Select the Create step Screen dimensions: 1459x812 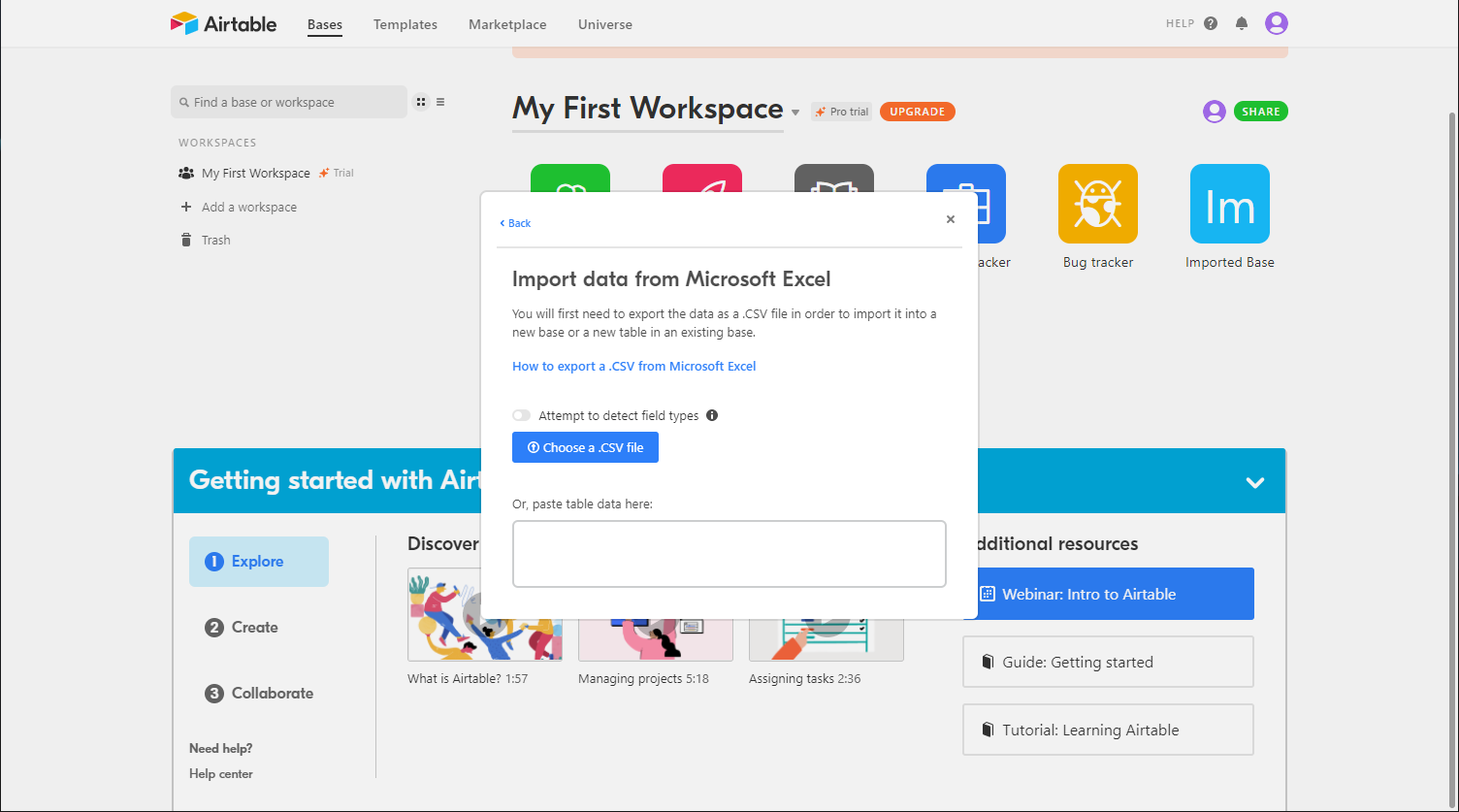coord(242,628)
